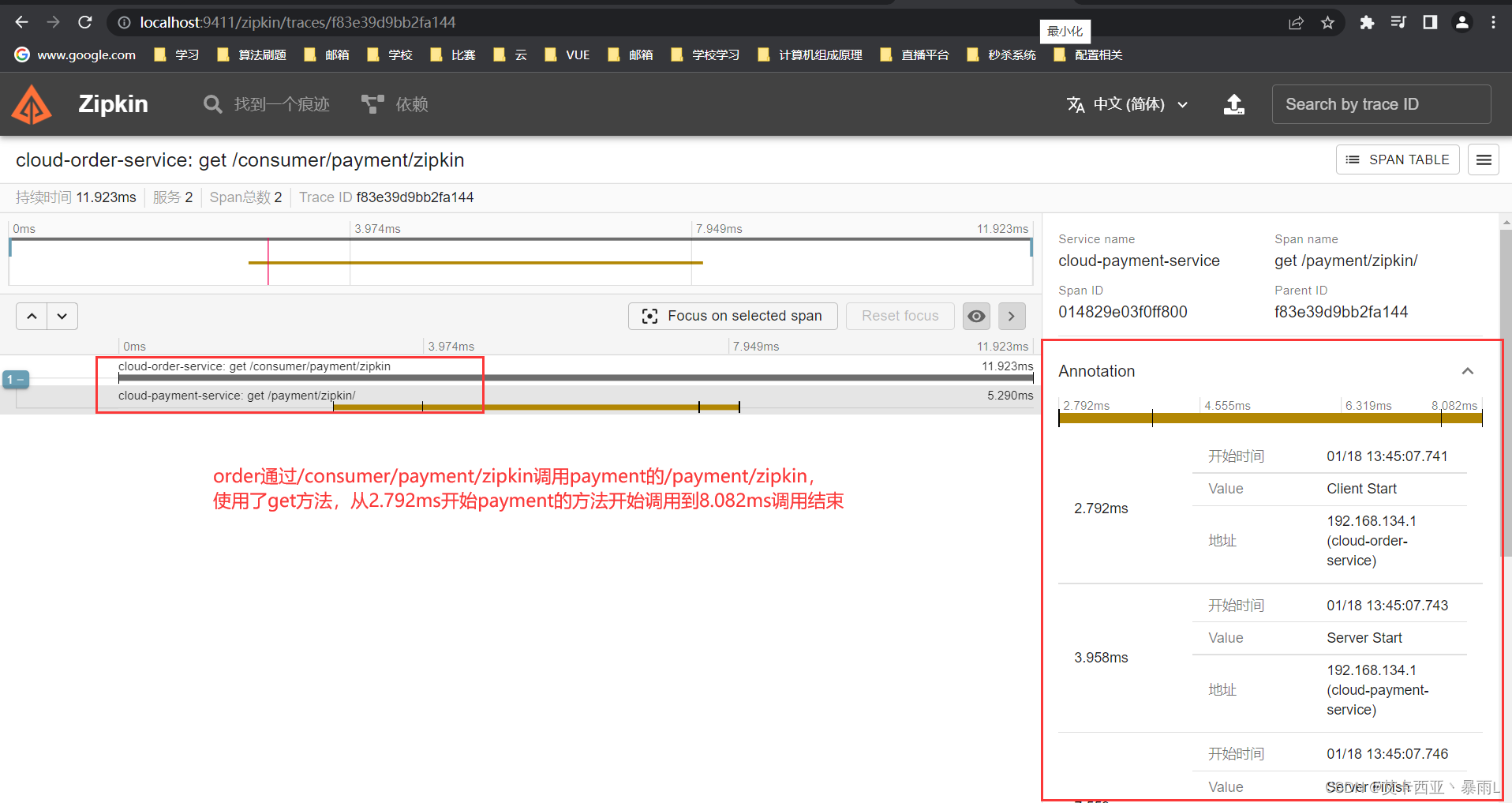1512x803 pixels.
Task: Click Span ID 014829e03f0ff800 value
Action: [x=1122, y=312]
